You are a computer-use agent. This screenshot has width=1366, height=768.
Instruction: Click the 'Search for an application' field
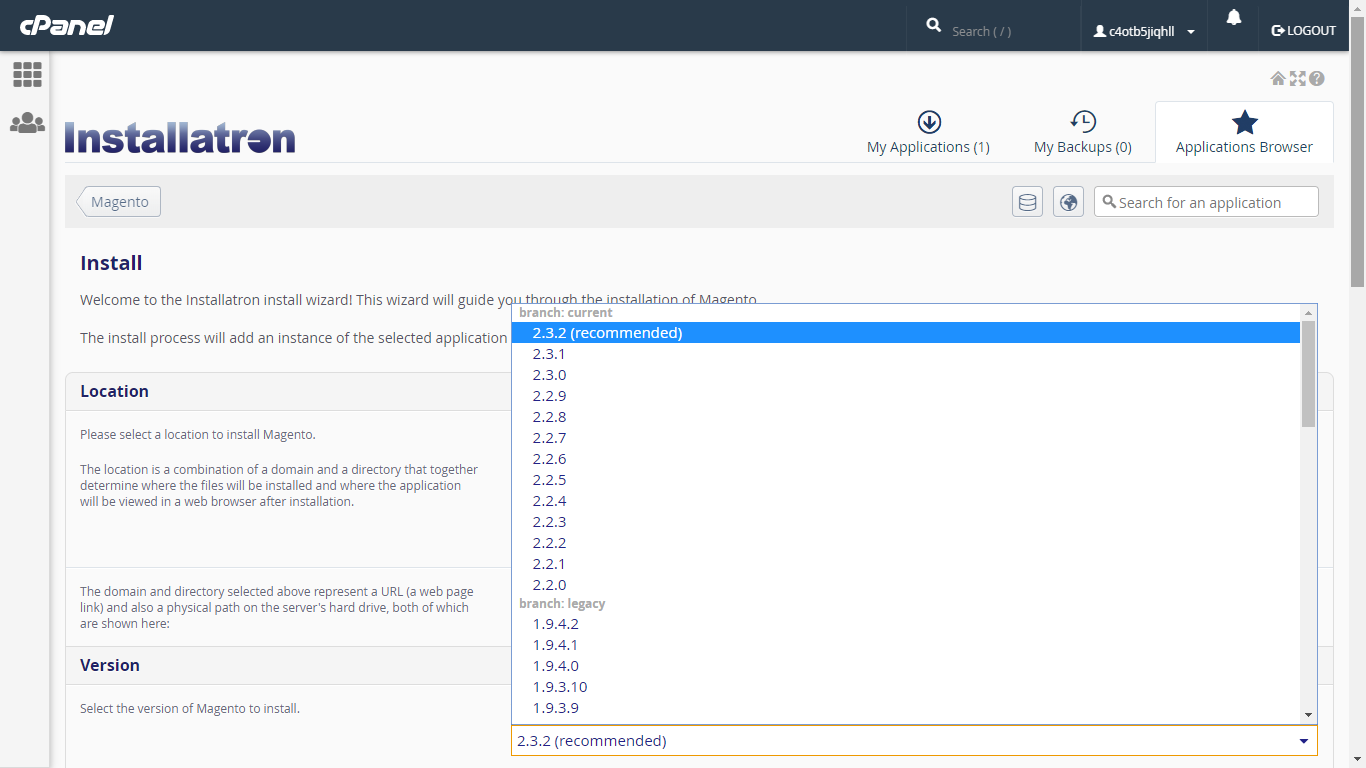point(1206,202)
